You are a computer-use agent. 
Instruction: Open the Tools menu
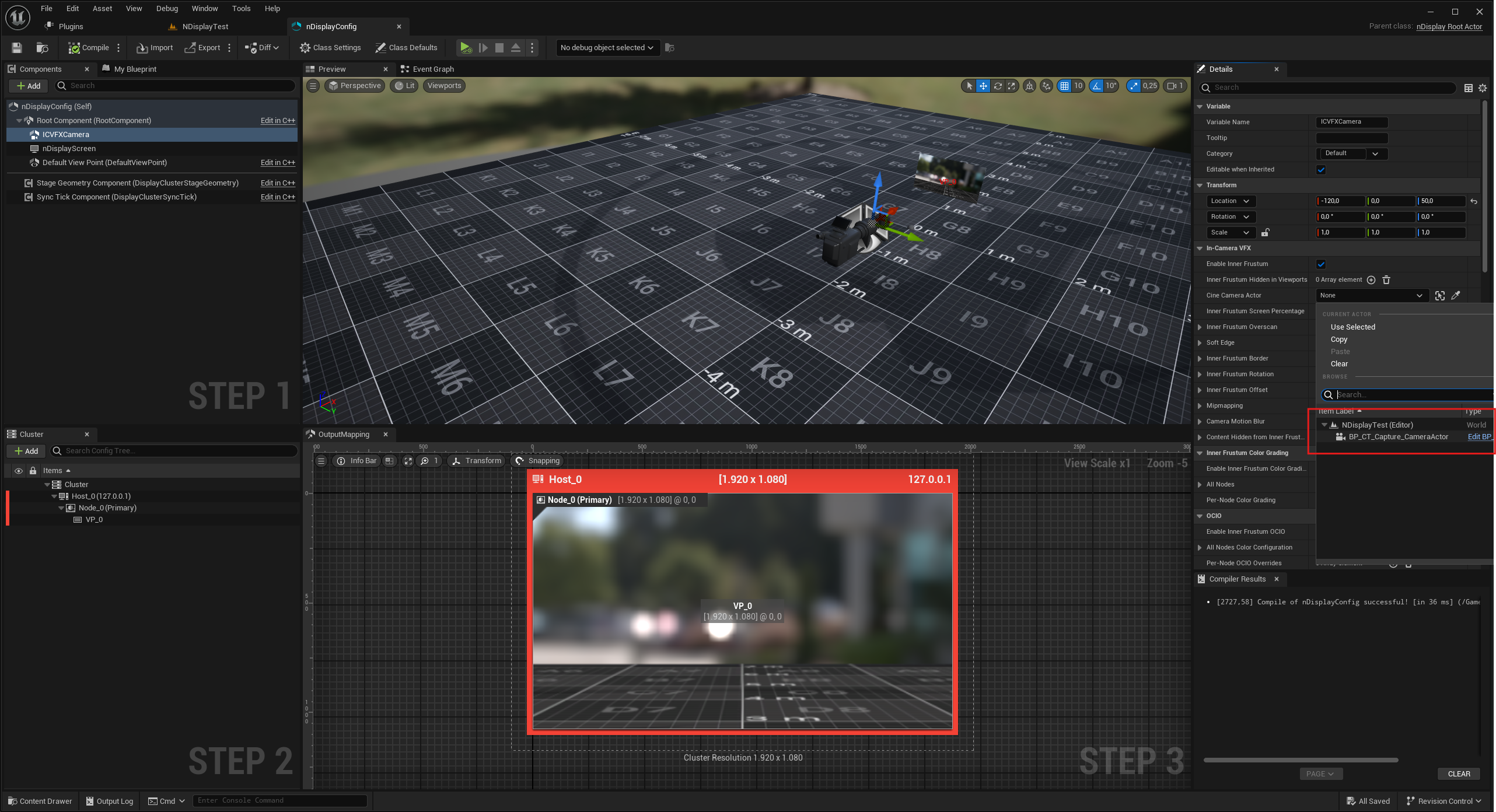pos(241,9)
